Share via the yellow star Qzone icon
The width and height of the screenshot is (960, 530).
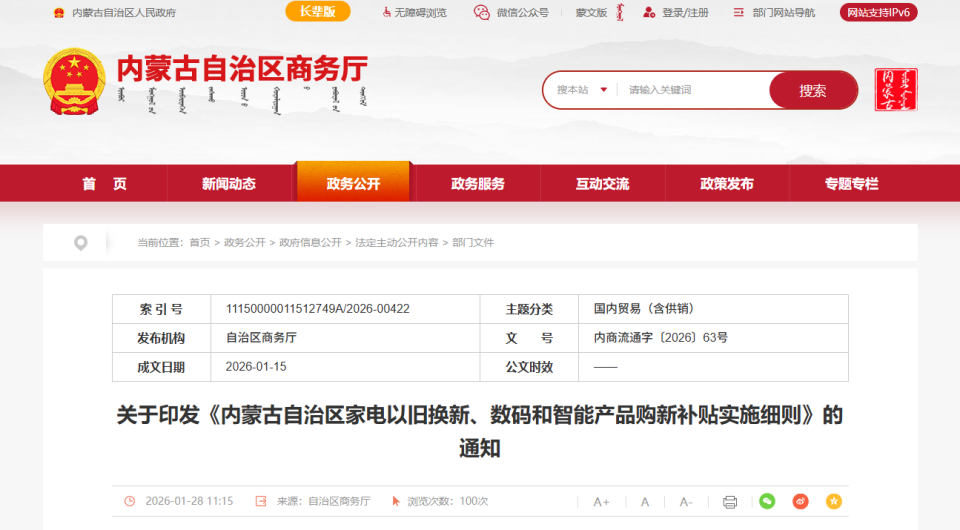pos(833,501)
